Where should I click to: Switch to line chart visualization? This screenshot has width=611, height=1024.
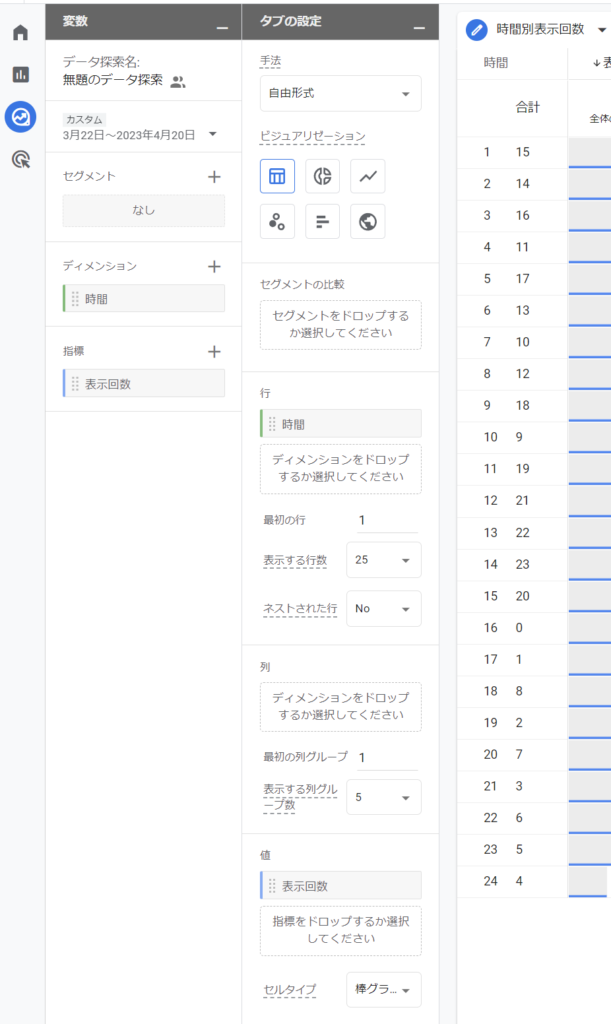coord(368,176)
